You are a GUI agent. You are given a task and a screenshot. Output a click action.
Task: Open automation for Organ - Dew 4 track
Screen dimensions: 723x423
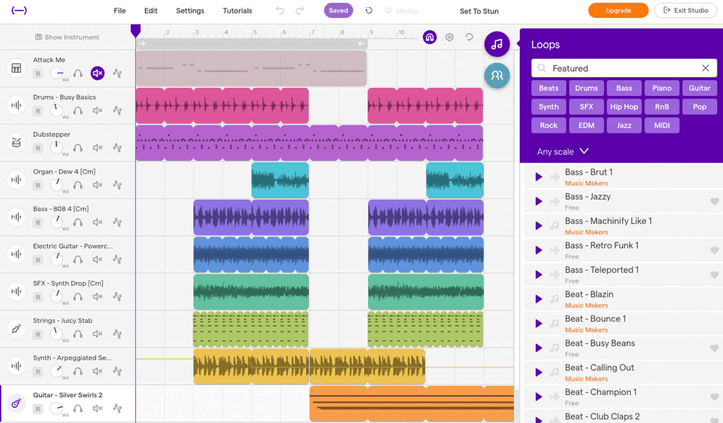pos(117,185)
